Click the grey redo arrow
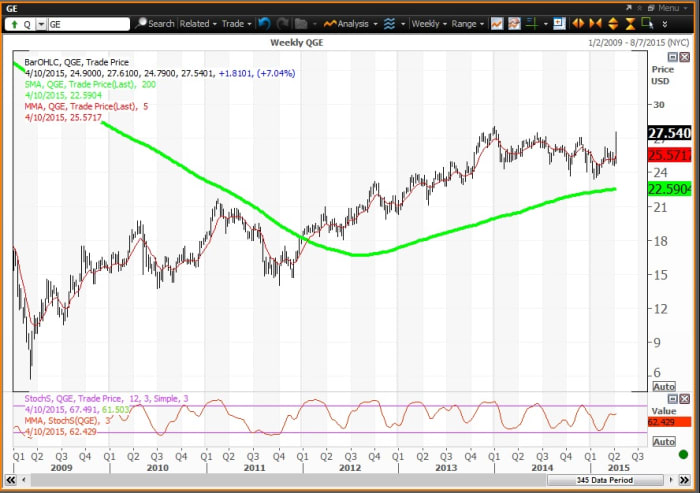700x493 pixels. tap(282, 23)
